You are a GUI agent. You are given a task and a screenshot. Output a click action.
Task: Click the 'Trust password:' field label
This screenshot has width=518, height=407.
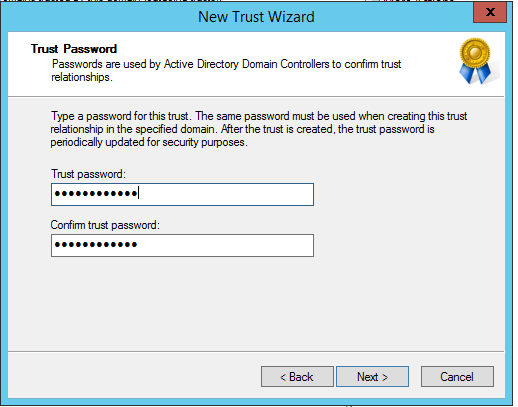click(88, 174)
